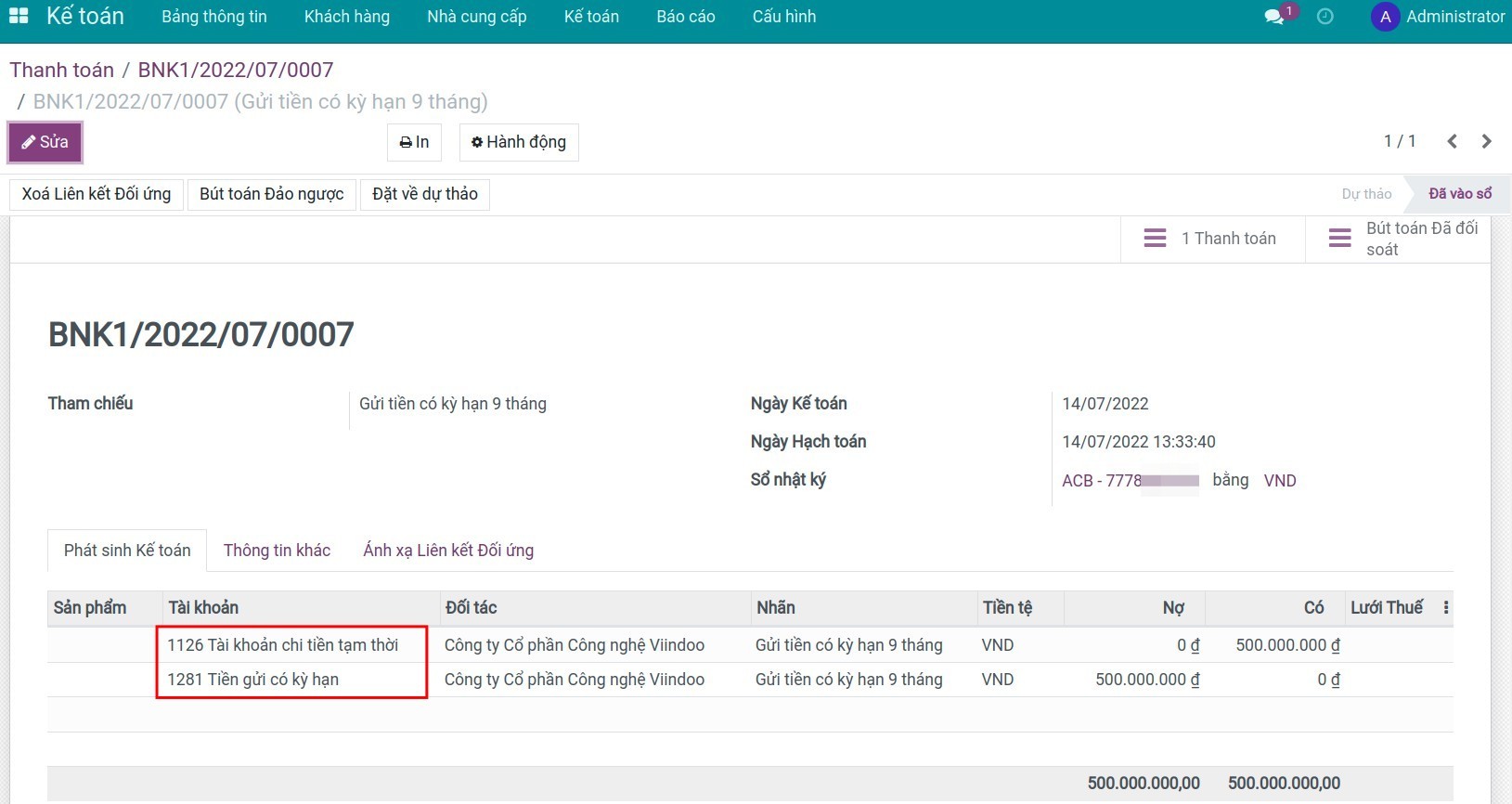Viewport: 1512px width, 804px height.
Task: Expand the Kế toán top menu
Action: coord(591,17)
